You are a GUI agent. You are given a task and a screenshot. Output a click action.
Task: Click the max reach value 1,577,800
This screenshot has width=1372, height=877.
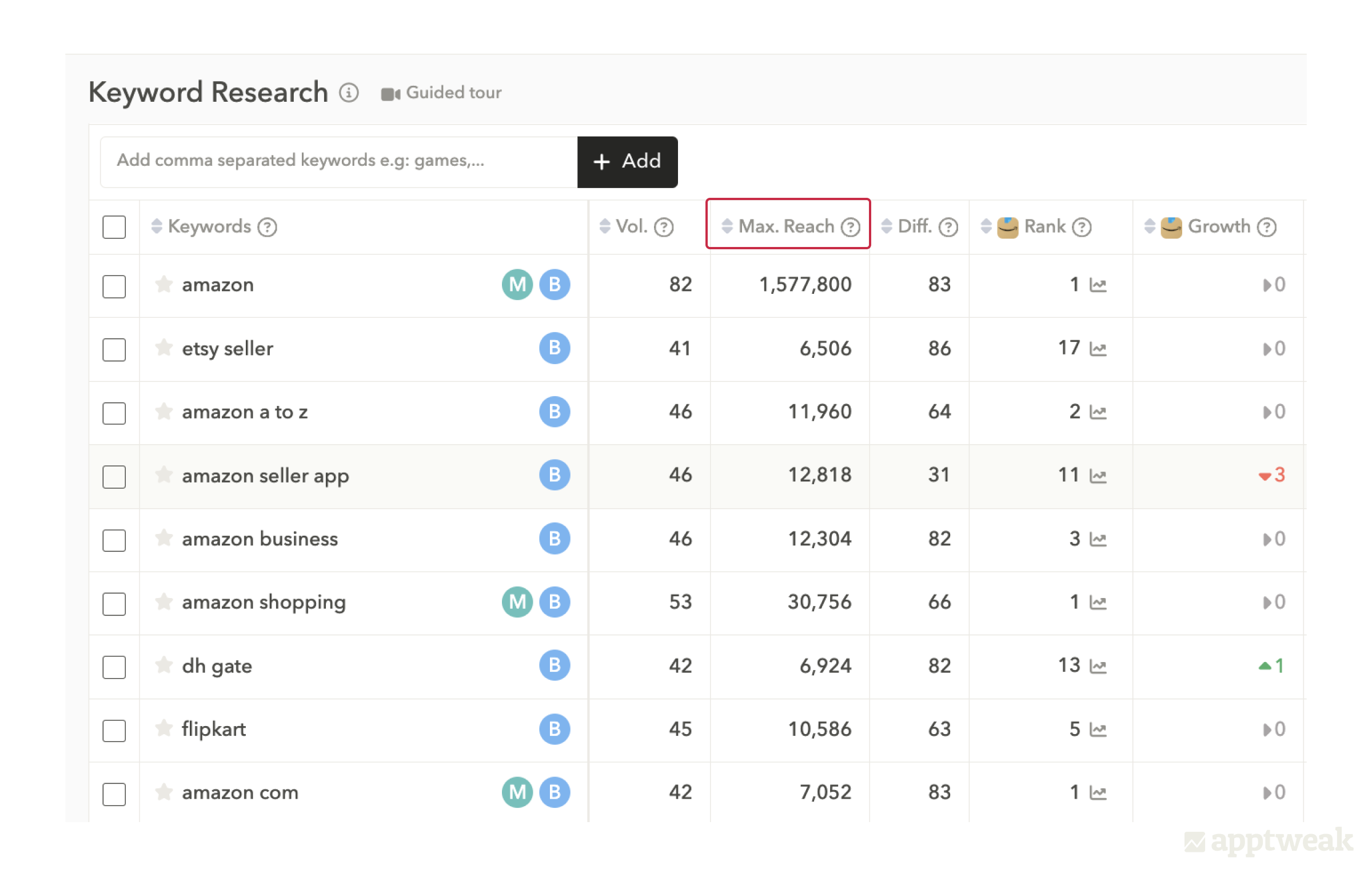tap(805, 285)
